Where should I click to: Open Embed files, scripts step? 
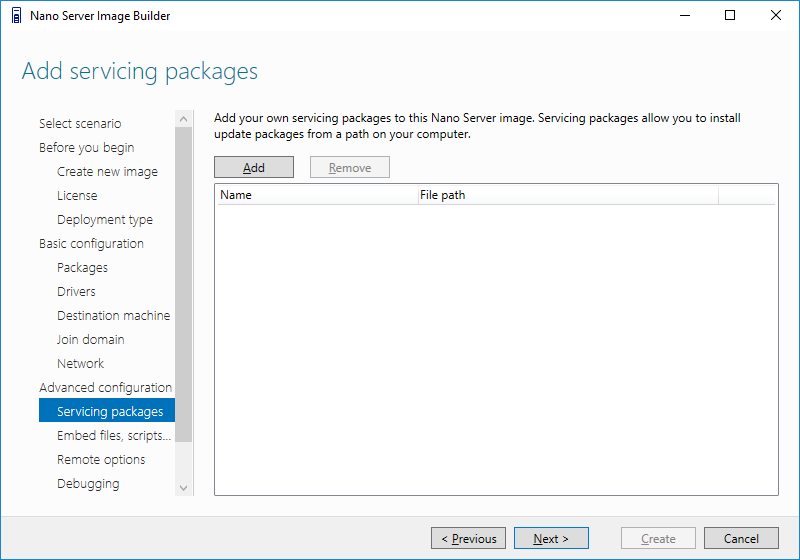(x=114, y=435)
